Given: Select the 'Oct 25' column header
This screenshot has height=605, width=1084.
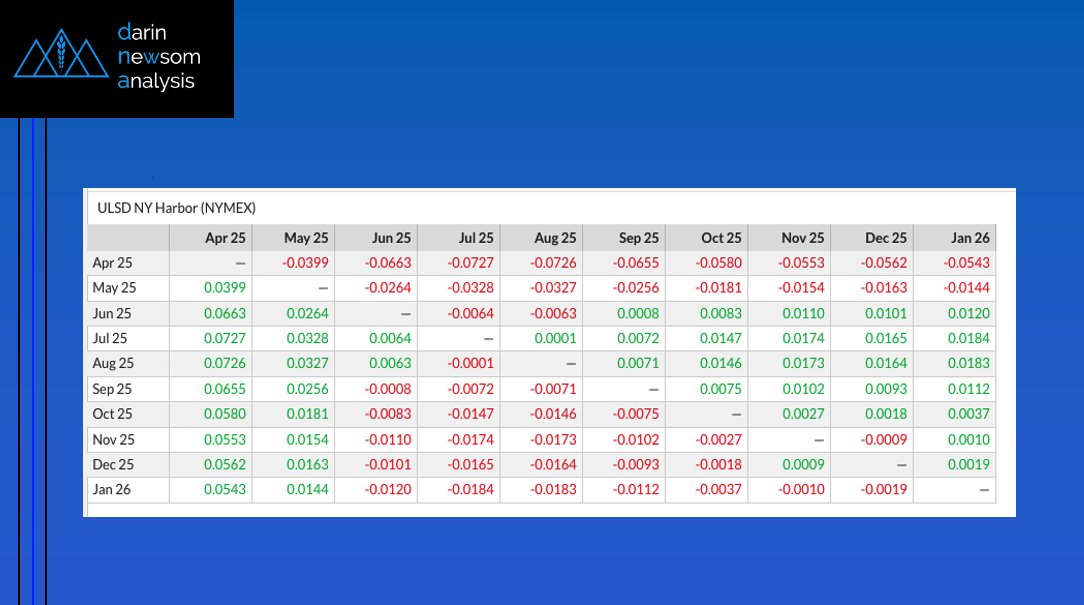Looking at the screenshot, I should 721,238.
